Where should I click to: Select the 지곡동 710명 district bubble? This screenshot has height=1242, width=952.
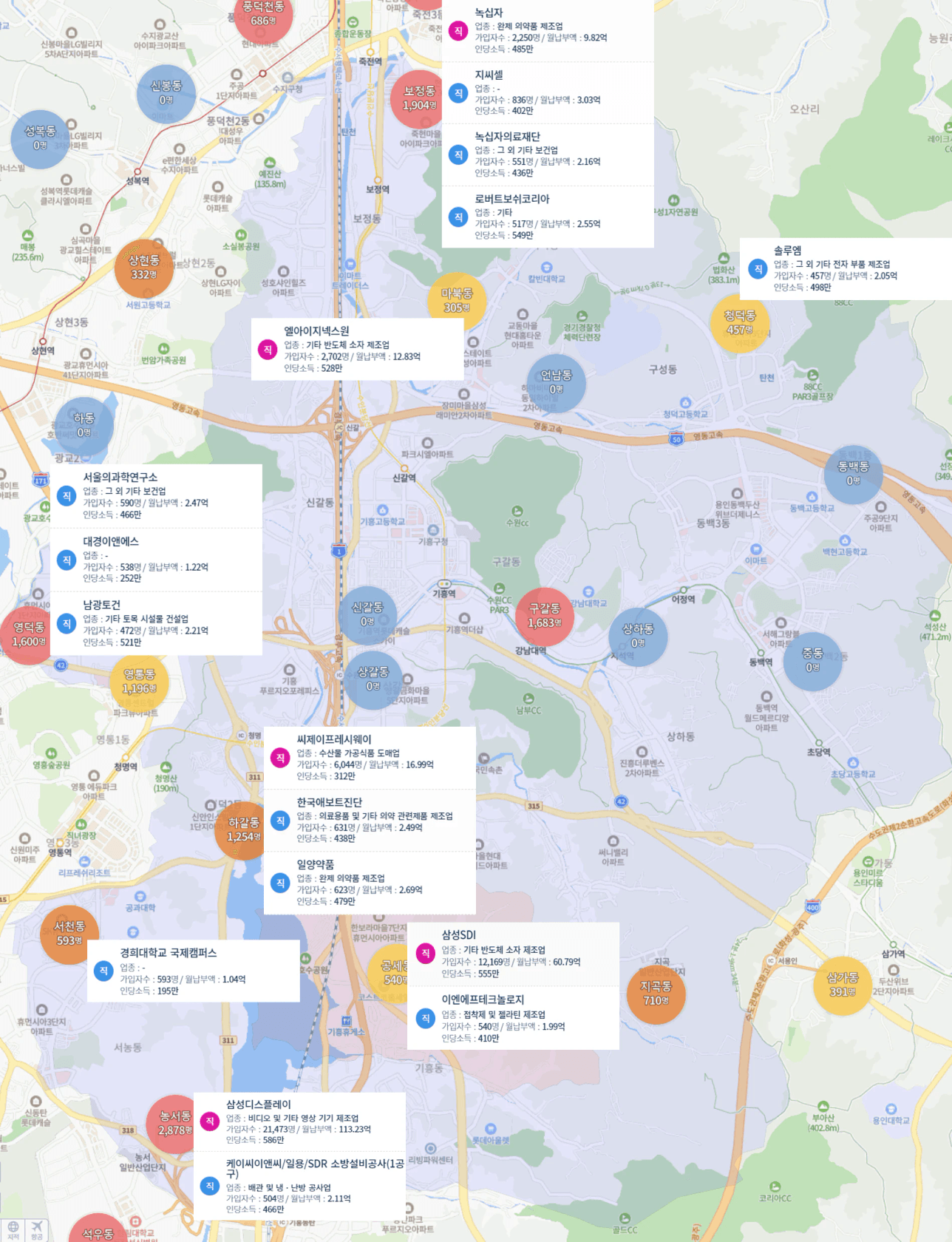(656, 994)
